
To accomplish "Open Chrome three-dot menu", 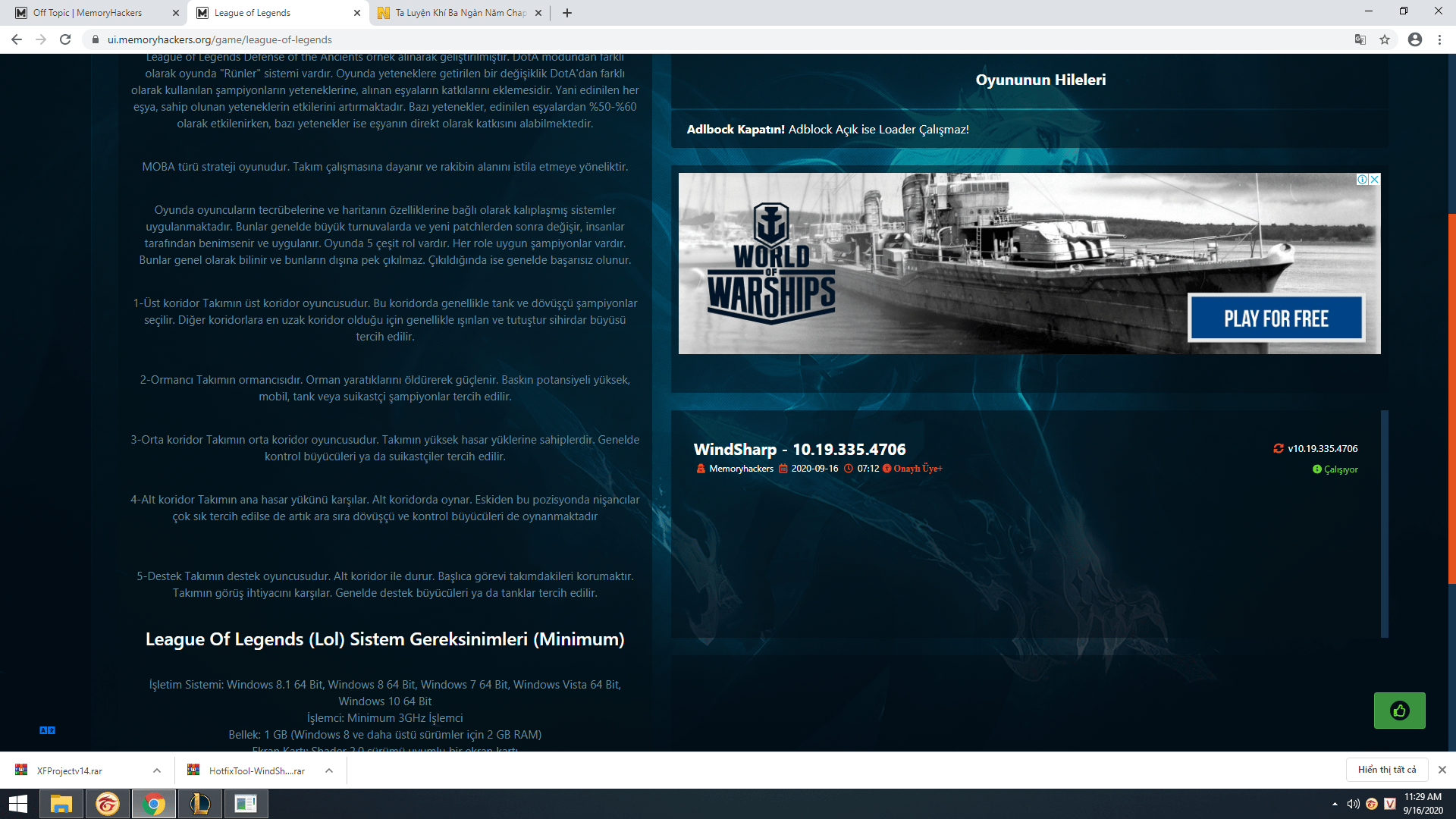I will 1439,39.
